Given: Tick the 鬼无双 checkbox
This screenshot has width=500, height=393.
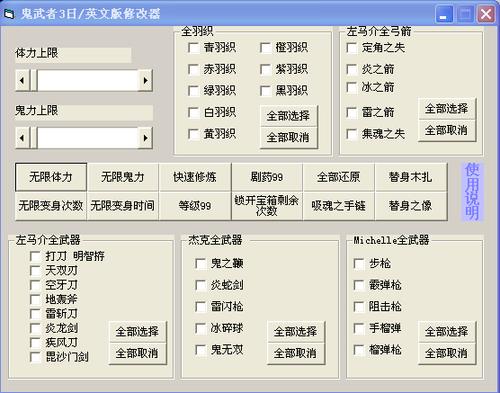Looking at the screenshot, I should (201, 350).
